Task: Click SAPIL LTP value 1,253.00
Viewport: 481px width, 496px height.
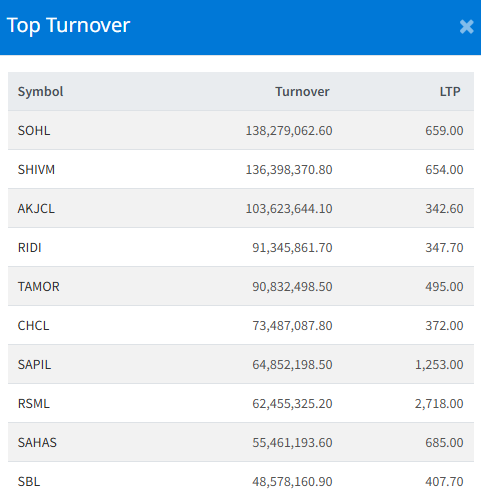Action: click(439, 365)
